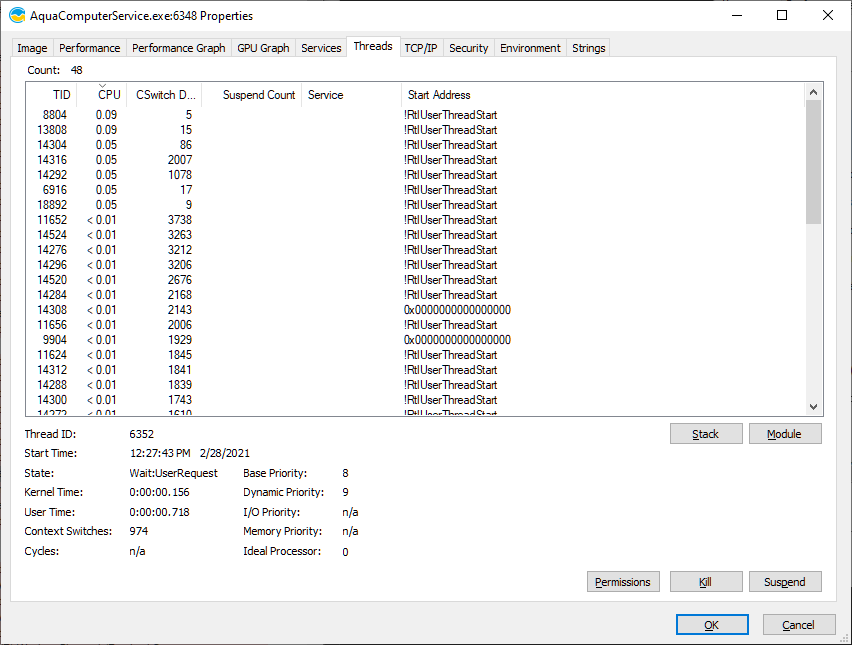Select thread row TID 11624

[x=415, y=355]
